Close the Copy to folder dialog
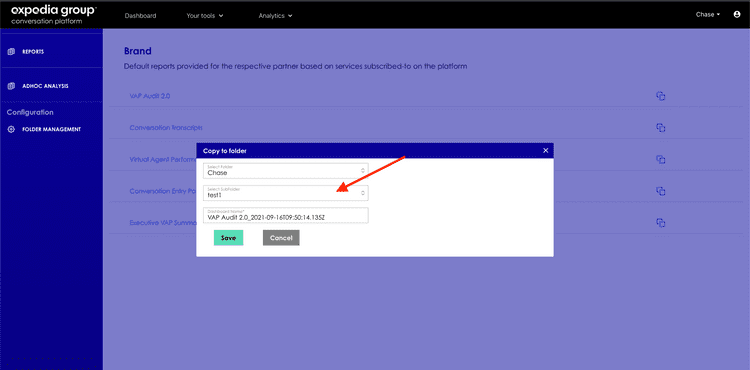This screenshot has height=370, width=750. [545, 150]
